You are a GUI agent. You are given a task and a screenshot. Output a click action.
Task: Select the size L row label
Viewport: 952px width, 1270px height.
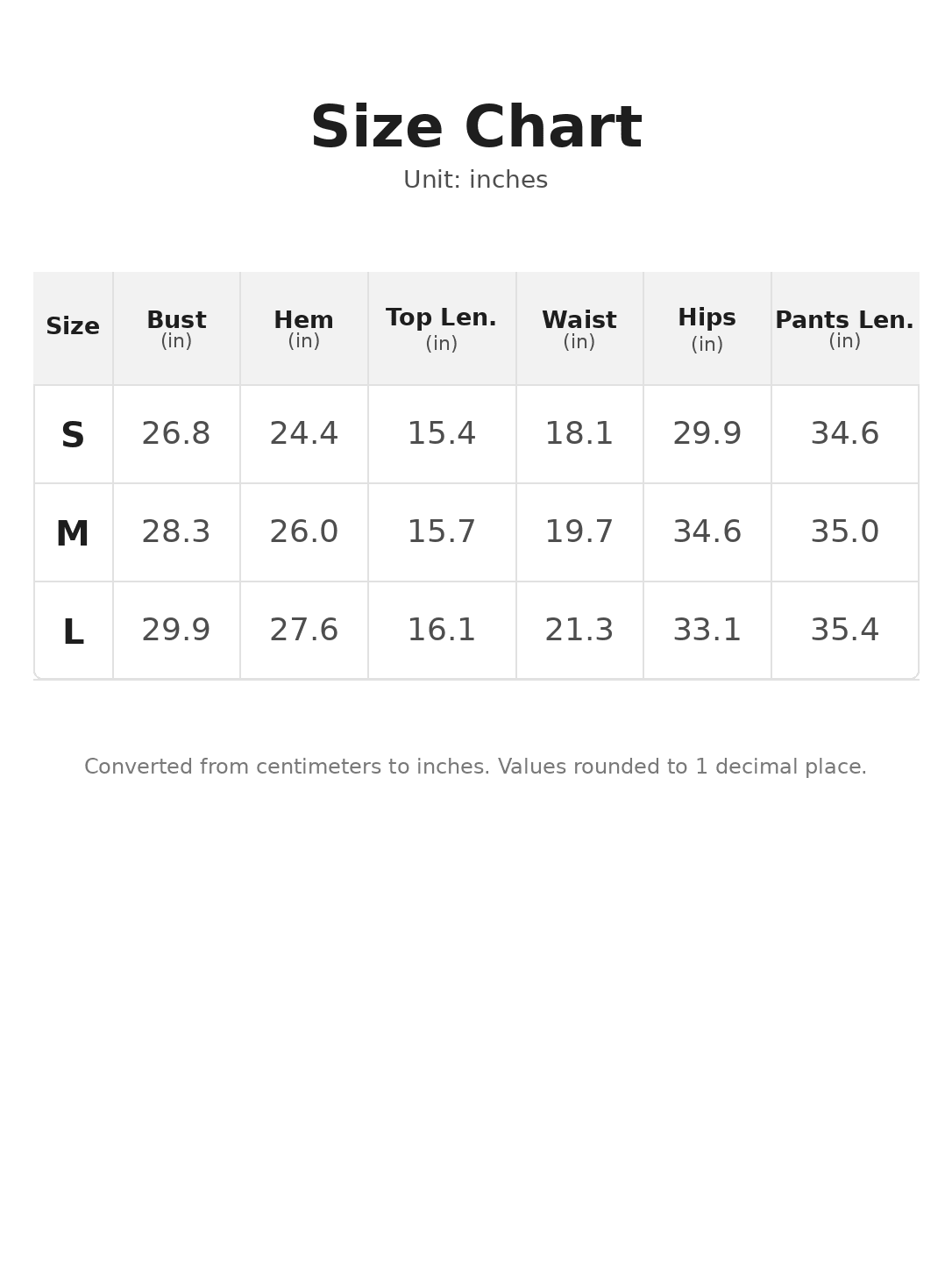(x=73, y=632)
